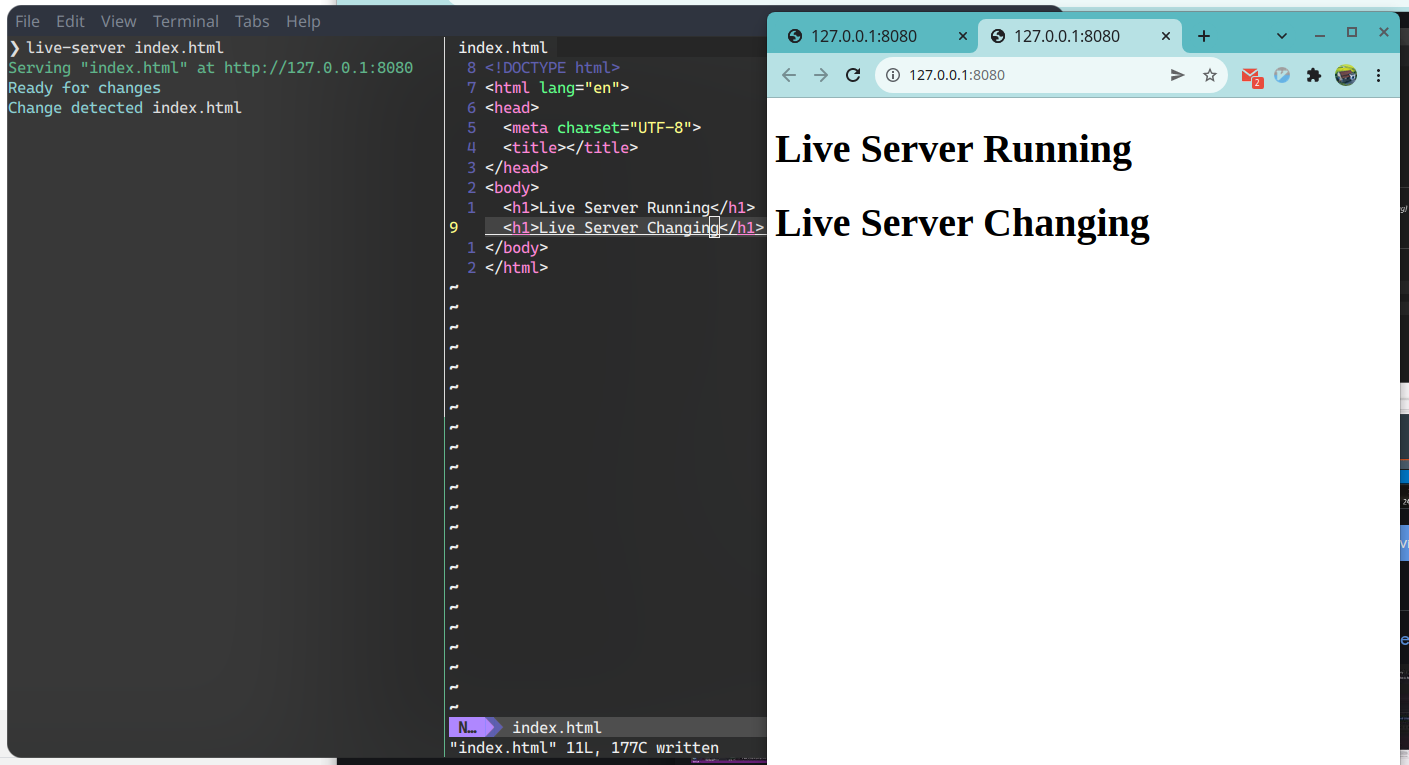1409x765 pixels.
Task: Open the Chrome extensions puzzle icon
Action: tap(1313, 75)
